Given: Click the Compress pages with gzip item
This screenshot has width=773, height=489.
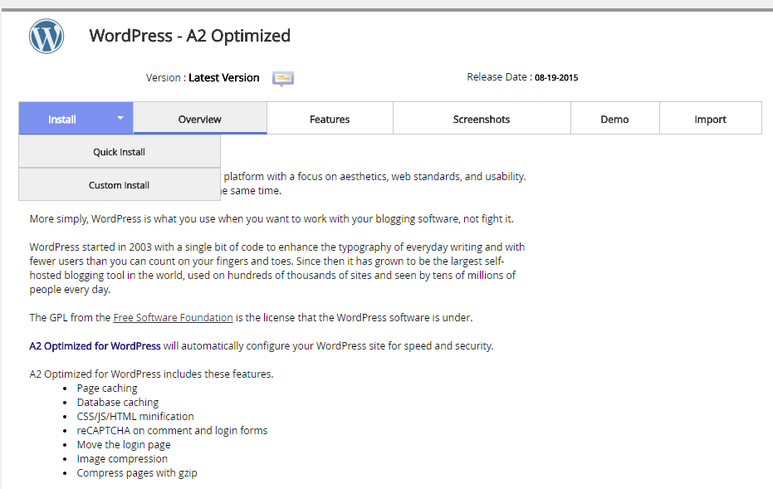Looking at the screenshot, I should click(x=137, y=473).
